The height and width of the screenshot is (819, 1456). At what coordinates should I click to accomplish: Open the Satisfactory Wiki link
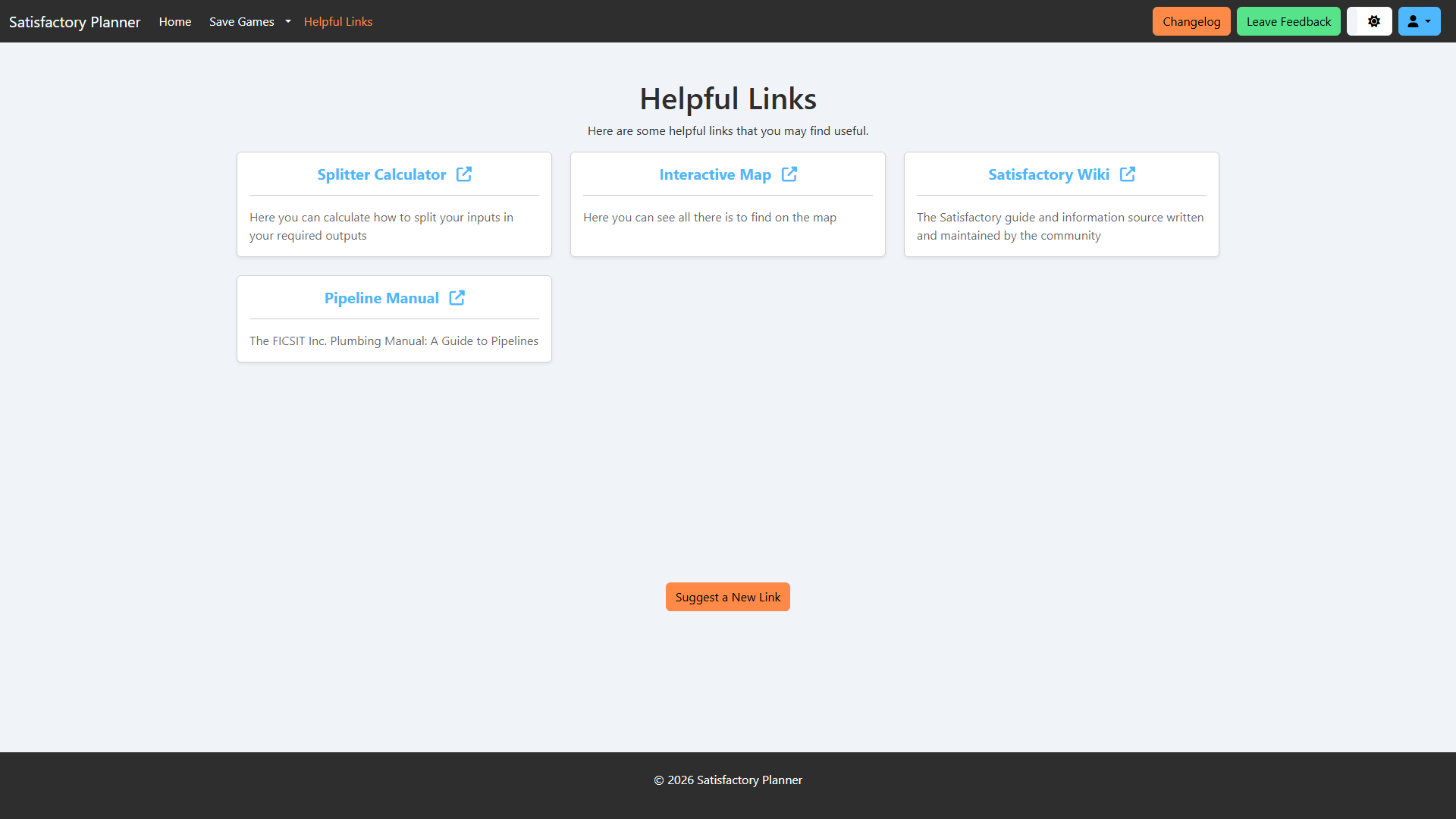(1047, 174)
